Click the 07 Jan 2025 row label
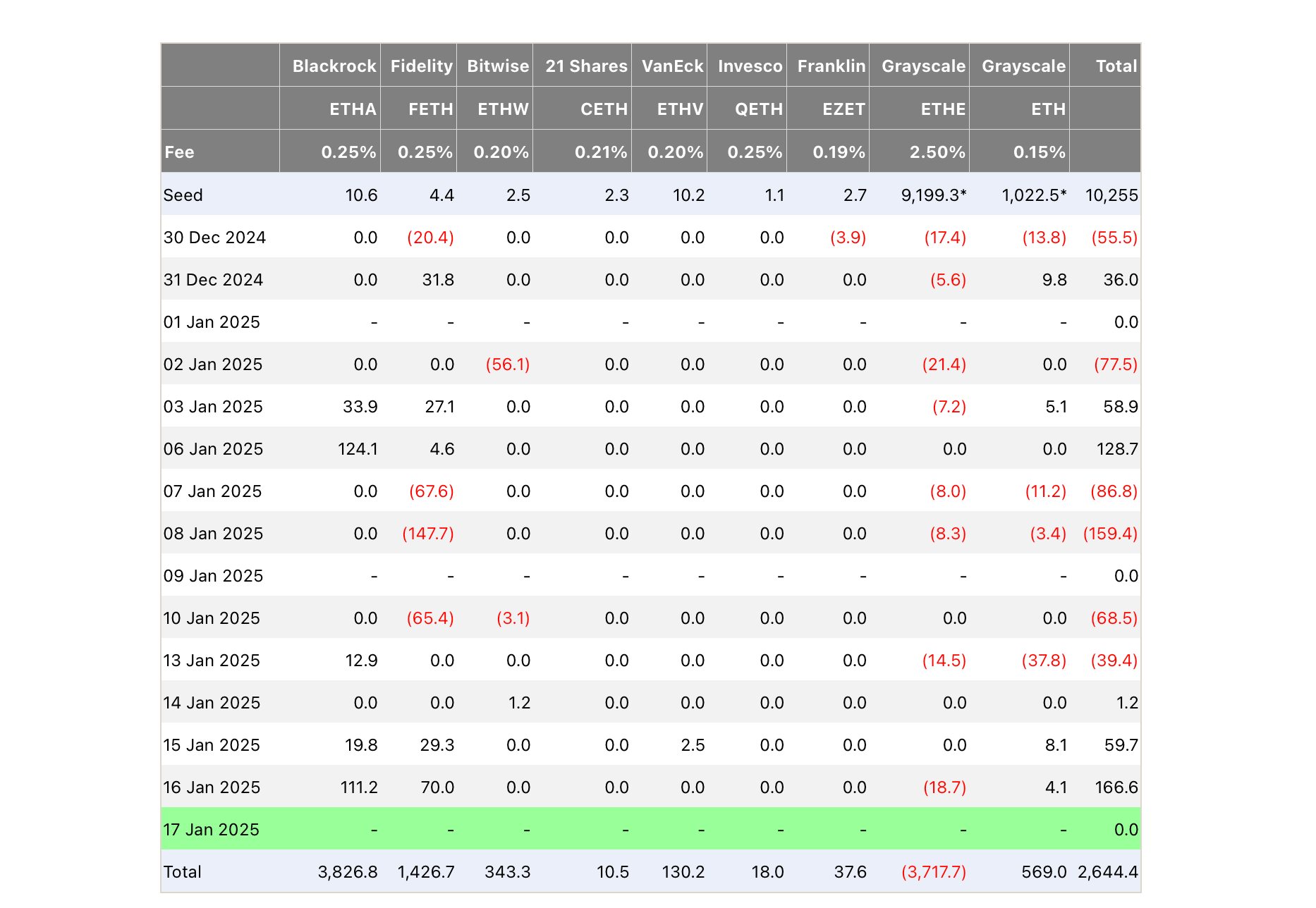This screenshot has height=908, width=1316. point(212,491)
